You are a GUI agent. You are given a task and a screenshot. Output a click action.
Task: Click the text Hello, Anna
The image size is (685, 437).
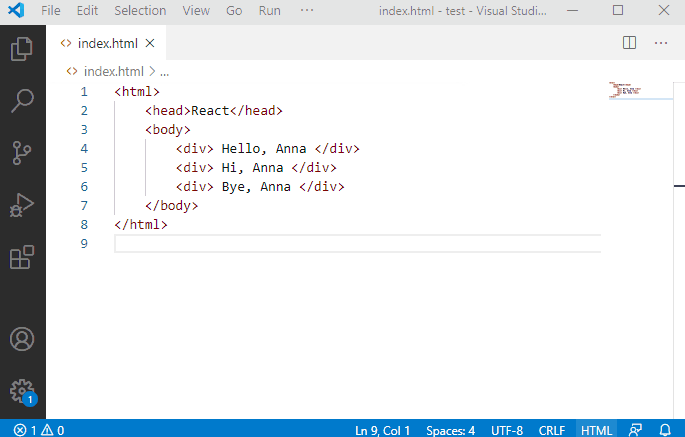tap(264, 149)
